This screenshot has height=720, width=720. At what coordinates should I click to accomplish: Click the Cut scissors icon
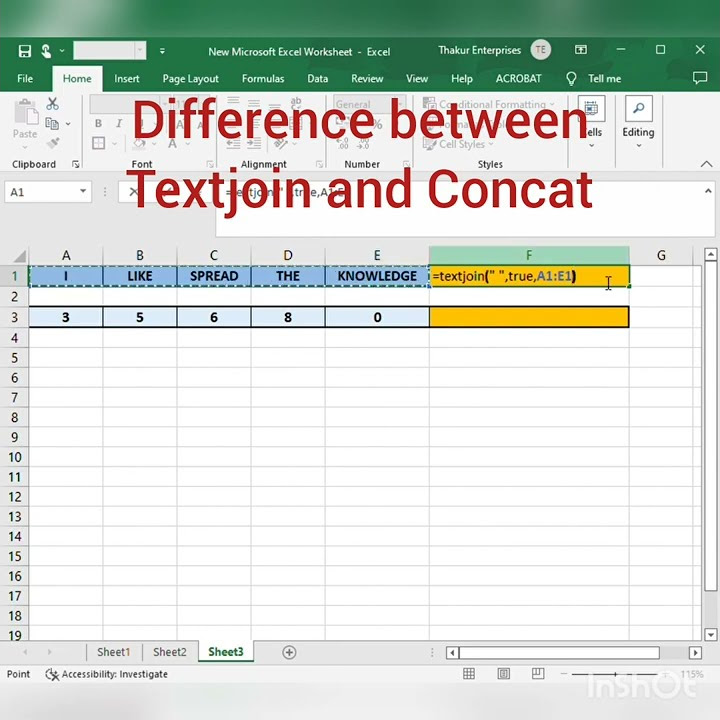tap(52, 104)
